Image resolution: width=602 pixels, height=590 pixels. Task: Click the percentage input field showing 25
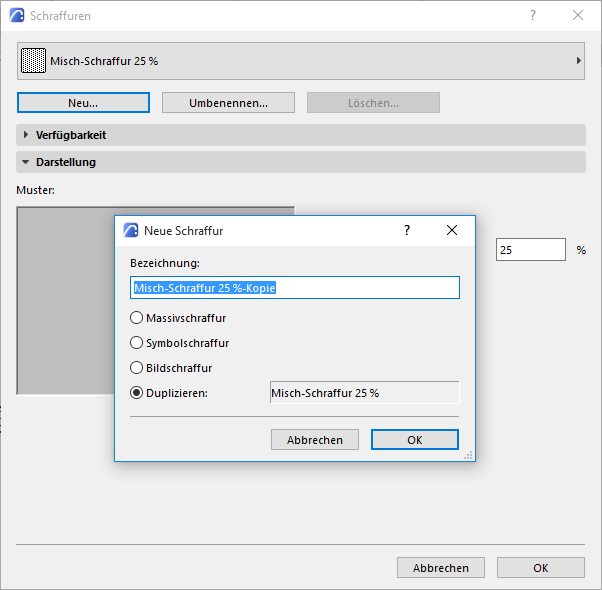530,250
